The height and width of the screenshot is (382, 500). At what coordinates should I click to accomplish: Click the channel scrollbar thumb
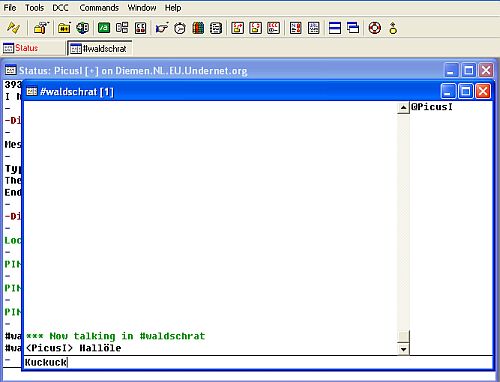(x=404, y=336)
